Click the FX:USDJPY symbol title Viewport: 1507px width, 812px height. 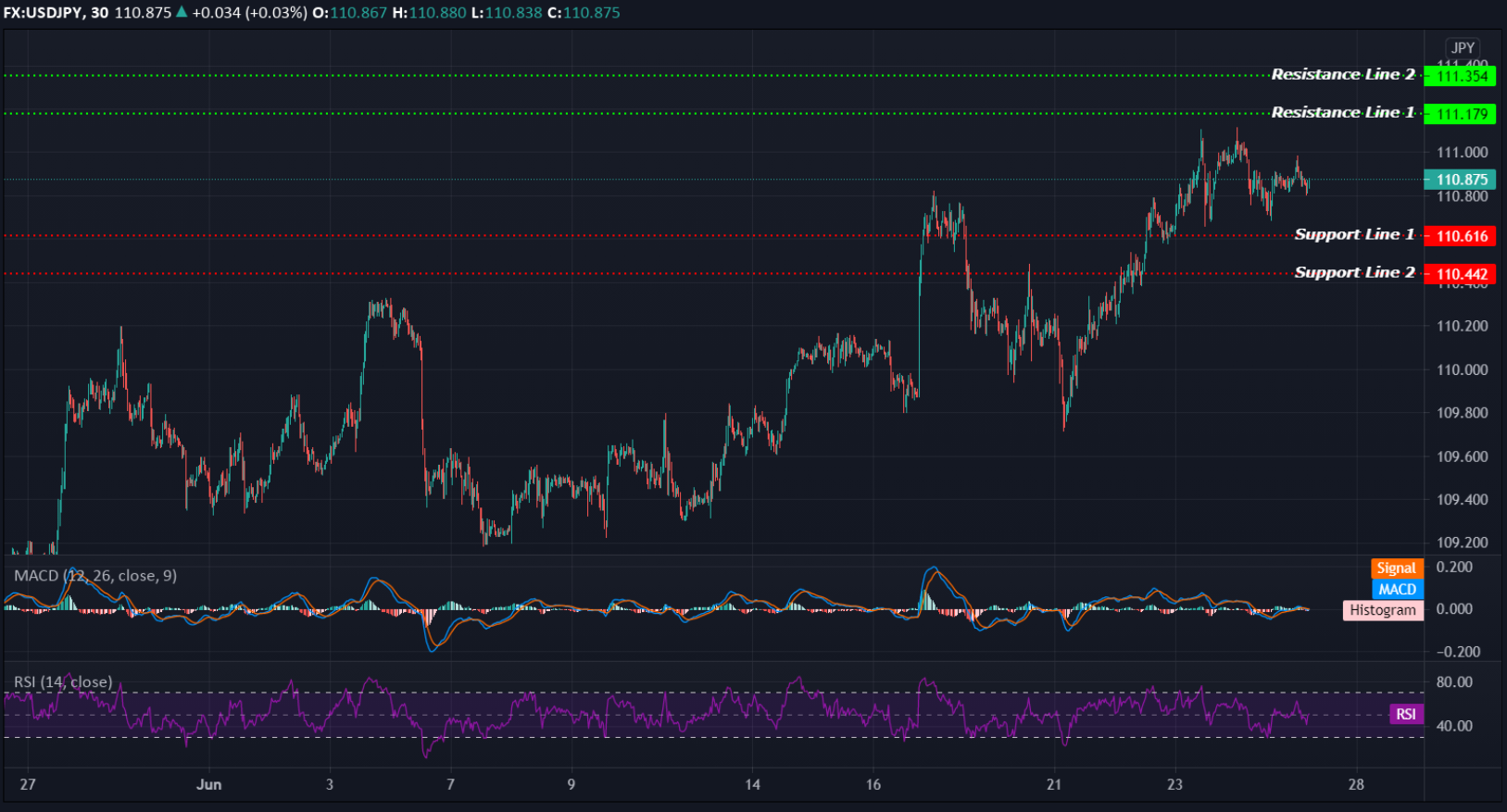[55, 13]
